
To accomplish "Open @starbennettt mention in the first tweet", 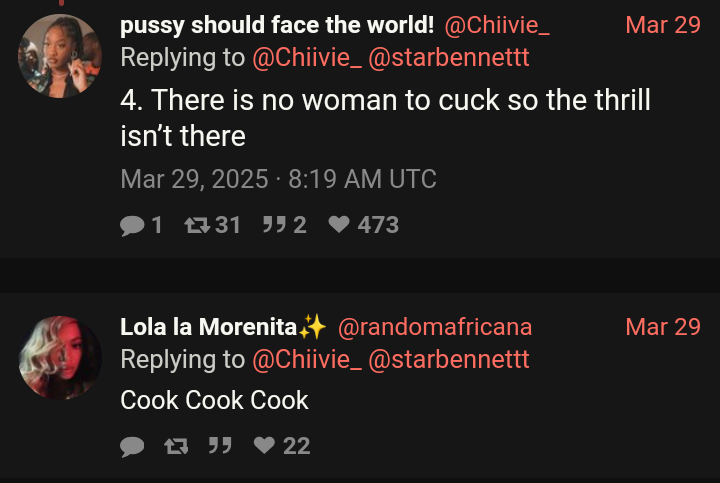I will coord(449,58).
